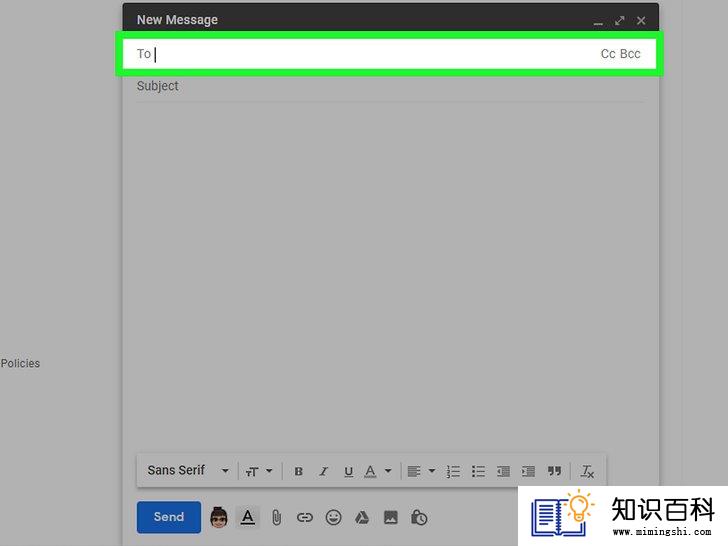
Task: Expand New Message to full screen
Action: click(619, 21)
